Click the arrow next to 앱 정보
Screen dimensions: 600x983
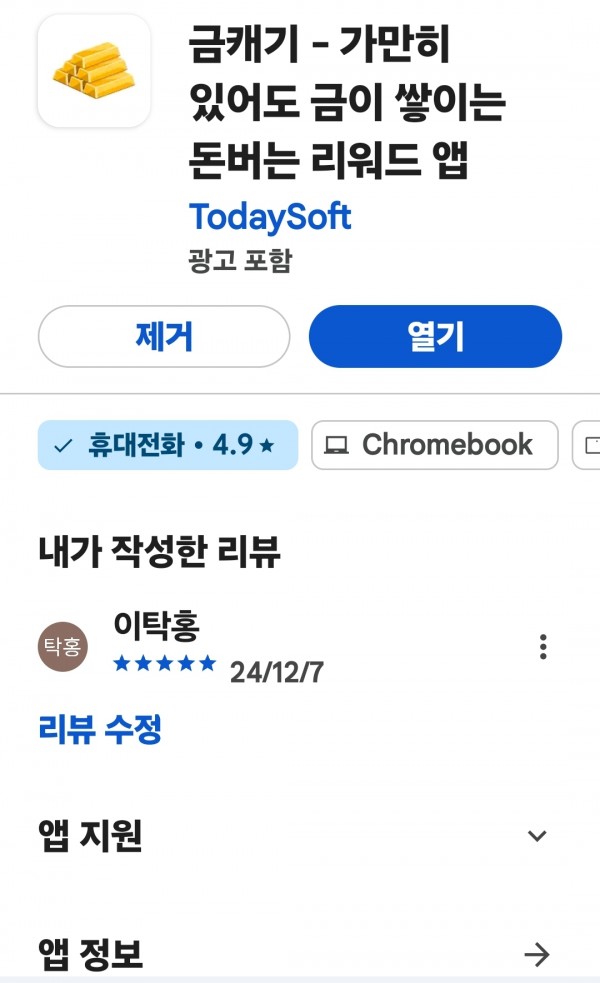coord(537,954)
